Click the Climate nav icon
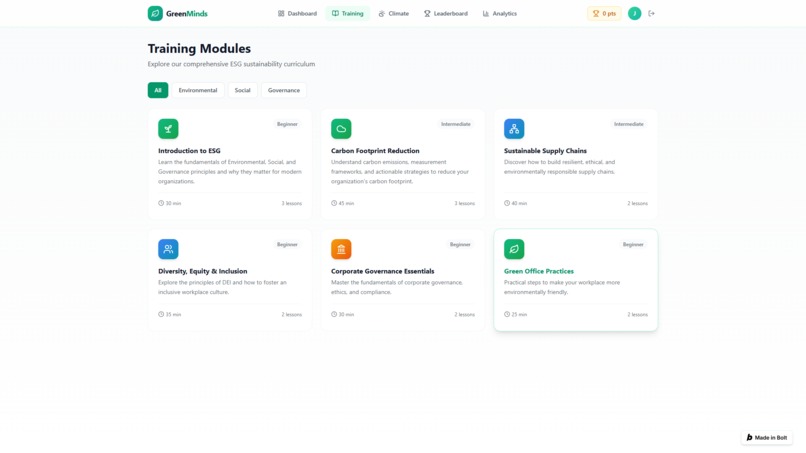Viewport: 806px width, 453px height. (x=381, y=13)
